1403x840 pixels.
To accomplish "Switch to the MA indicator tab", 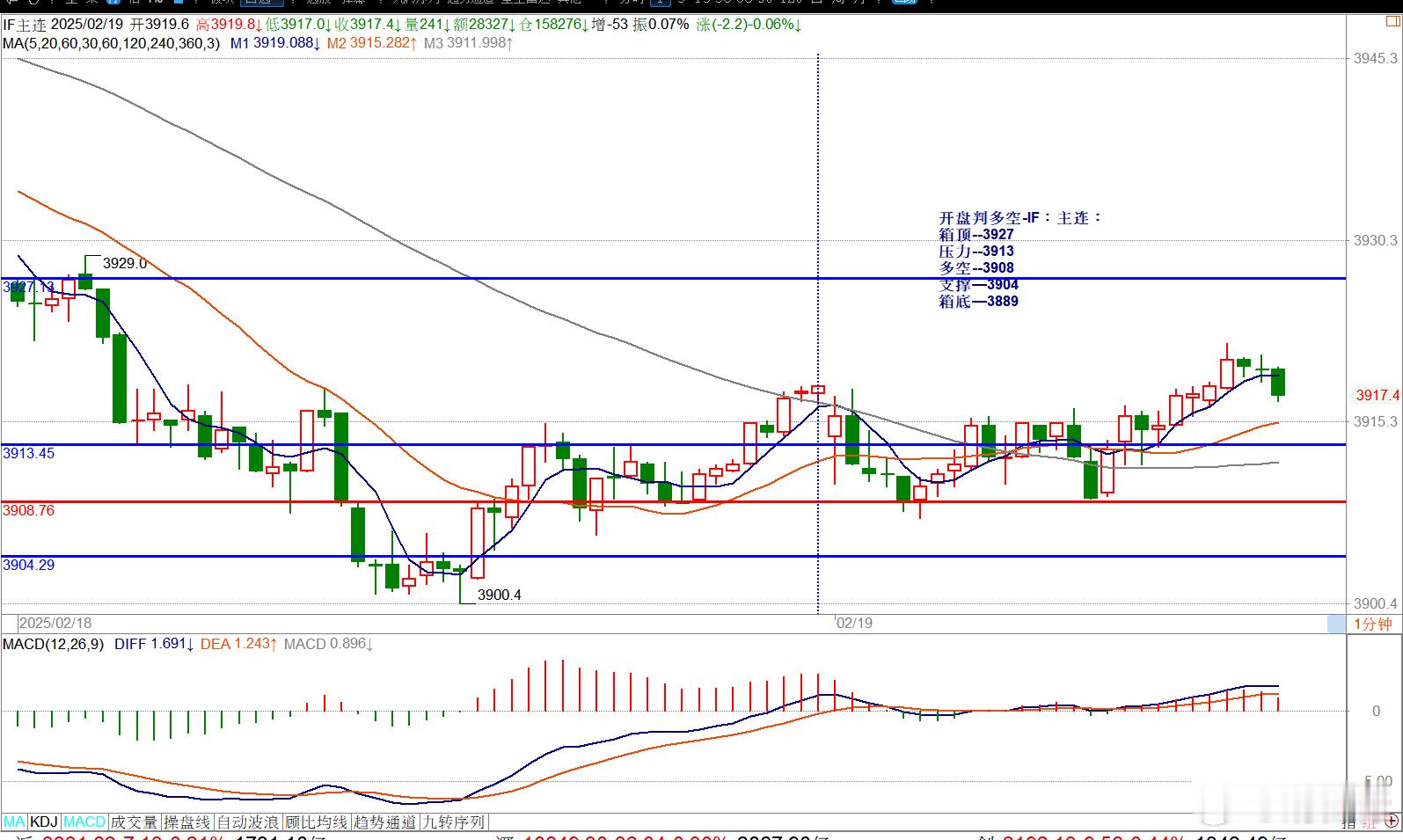I will [14, 822].
